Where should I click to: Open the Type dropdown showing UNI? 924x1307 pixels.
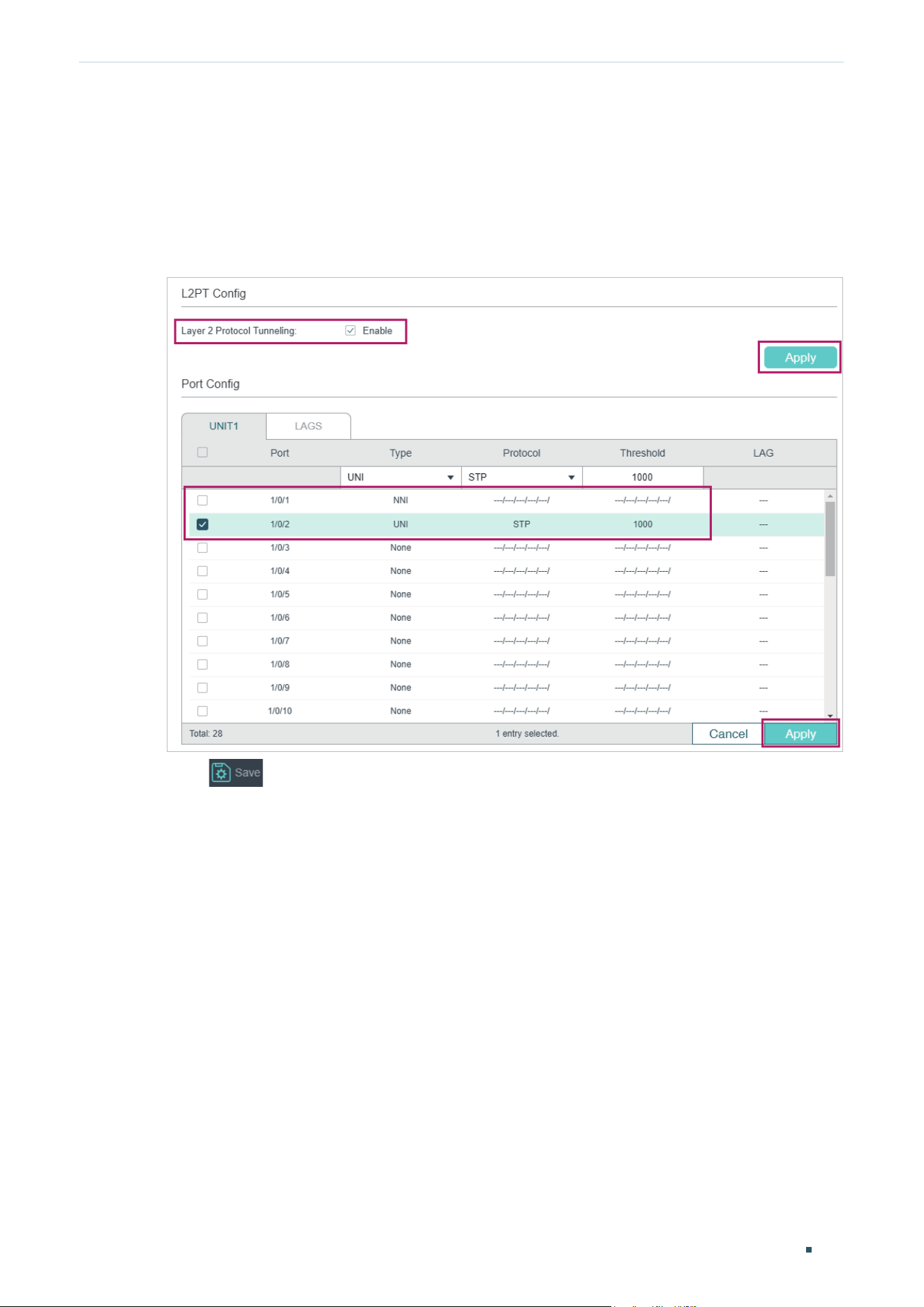[x=401, y=477]
